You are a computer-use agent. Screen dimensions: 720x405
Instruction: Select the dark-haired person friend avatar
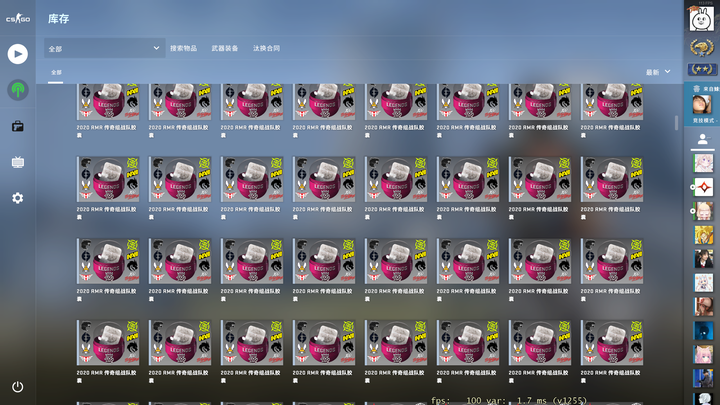click(x=703, y=259)
